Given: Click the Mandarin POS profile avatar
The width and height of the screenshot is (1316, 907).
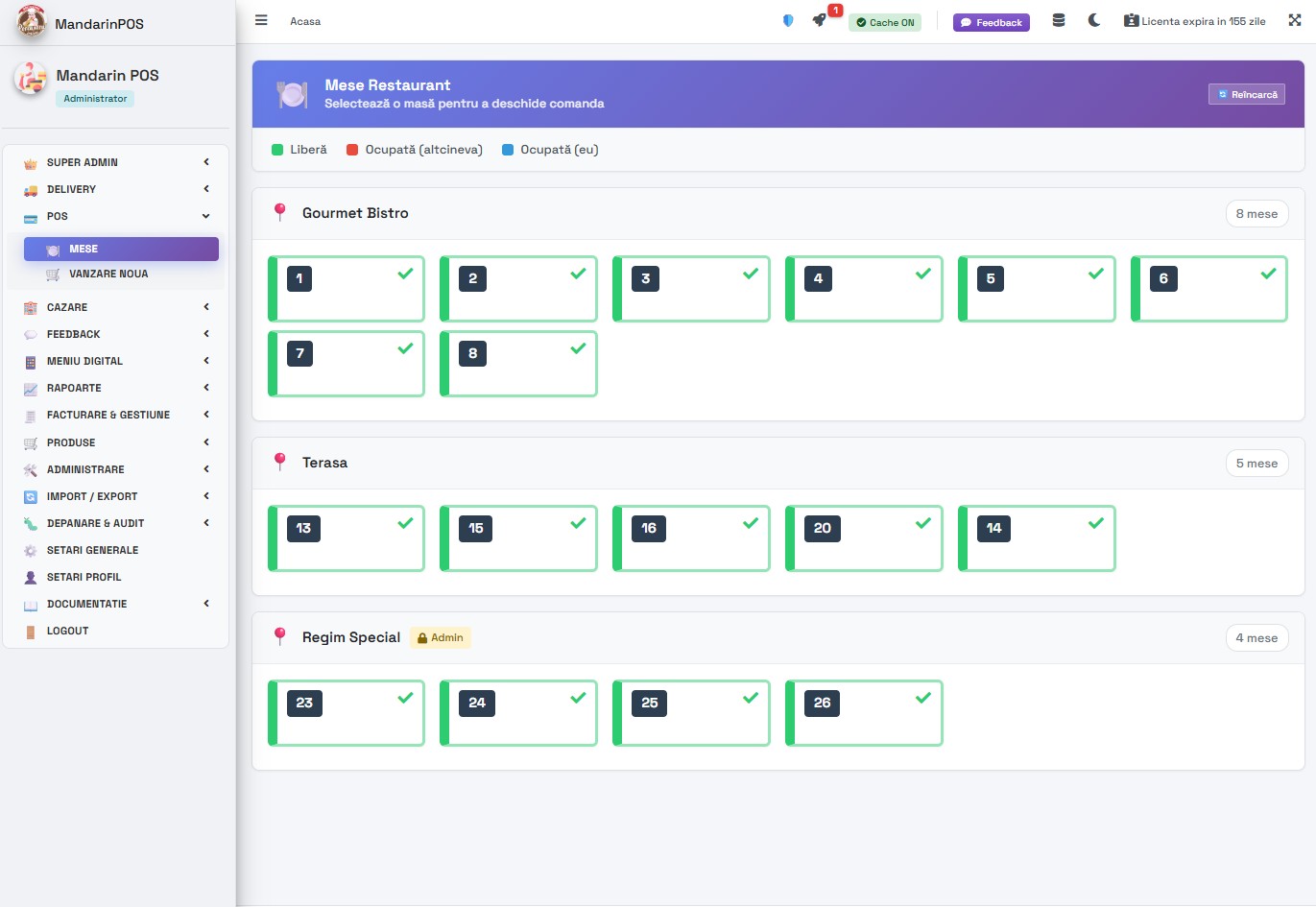Looking at the screenshot, I should pos(30,80).
